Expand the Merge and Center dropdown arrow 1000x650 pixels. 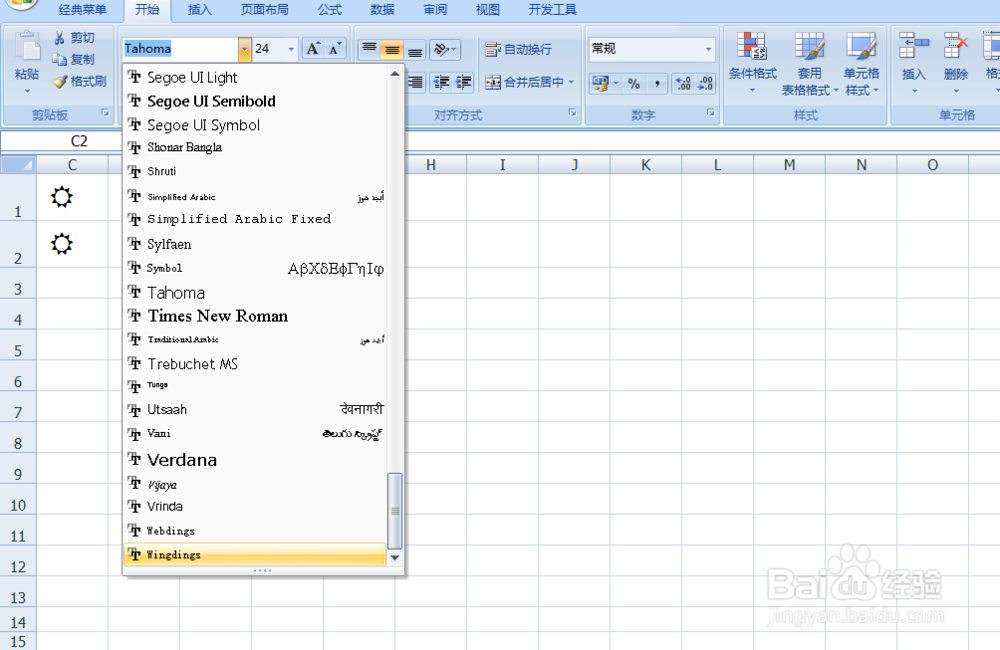point(571,82)
